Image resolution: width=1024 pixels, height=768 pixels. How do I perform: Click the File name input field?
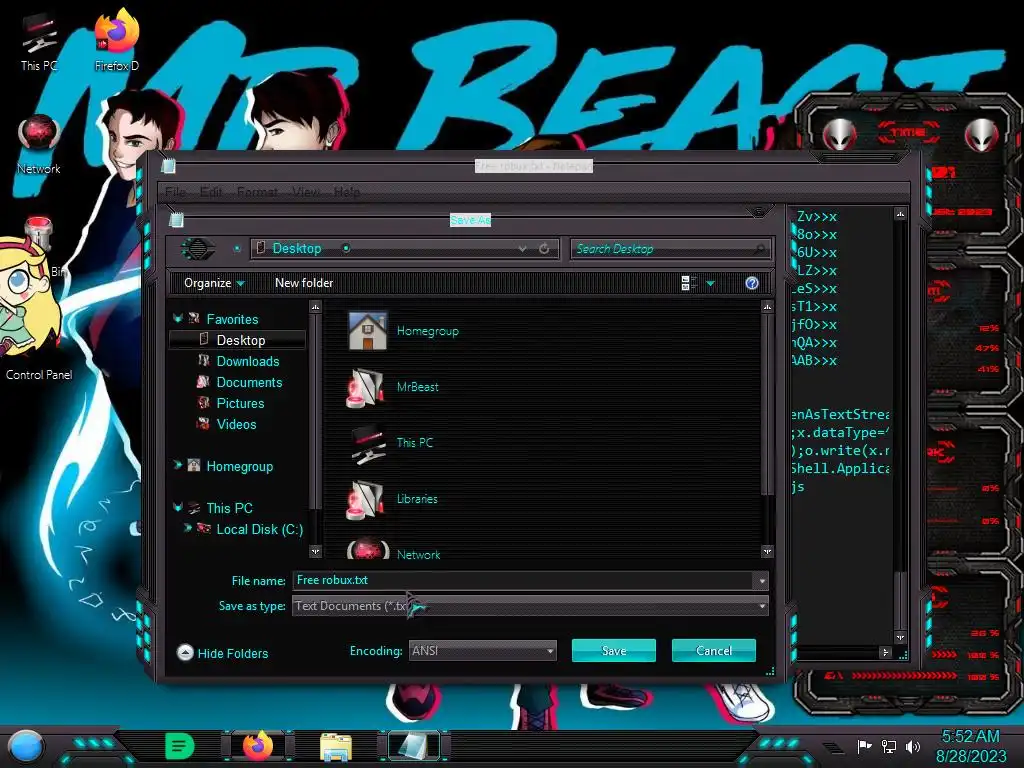point(524,581)
